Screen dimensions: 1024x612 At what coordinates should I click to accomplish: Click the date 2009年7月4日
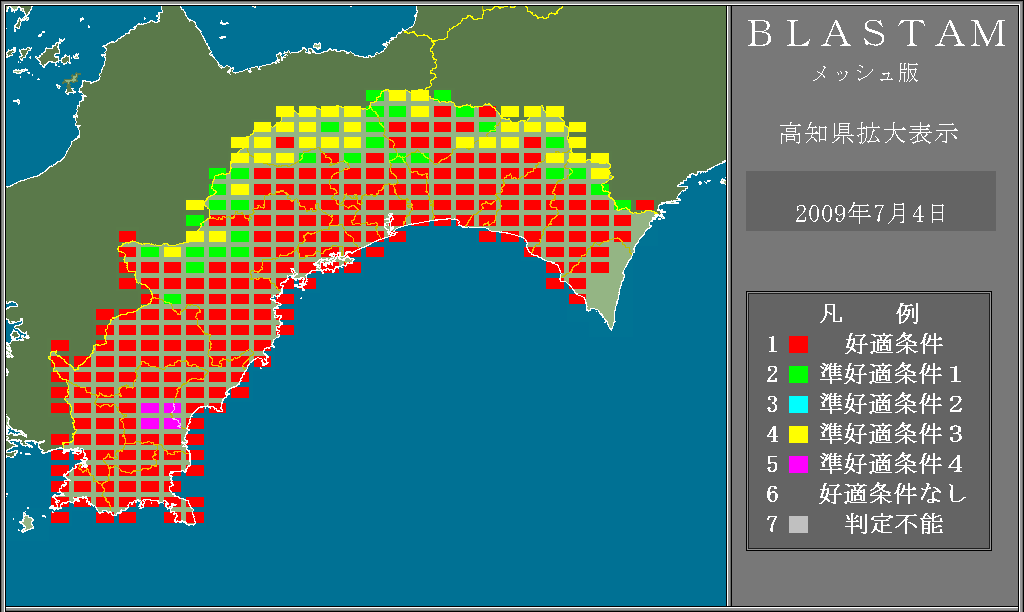[x=870, y=214]
